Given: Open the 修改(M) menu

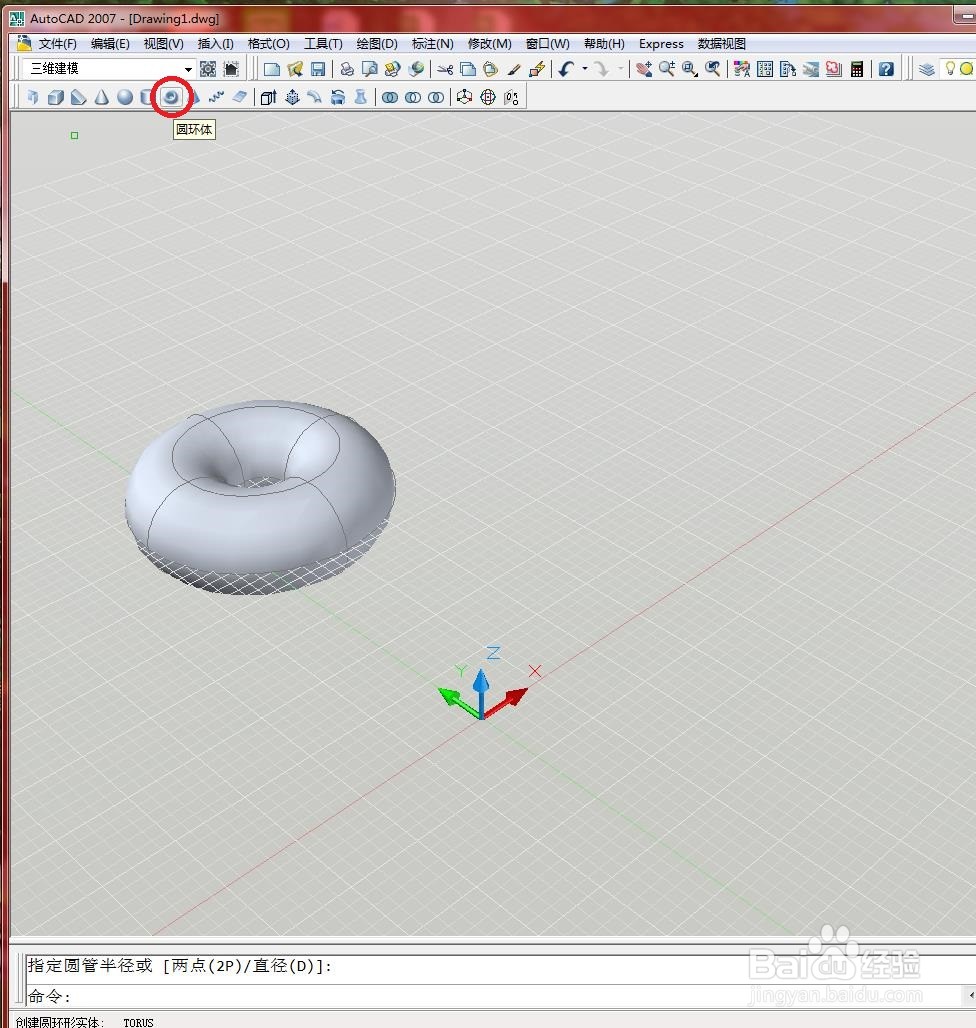Looking at the screenshot, I should tap(490, 44).
